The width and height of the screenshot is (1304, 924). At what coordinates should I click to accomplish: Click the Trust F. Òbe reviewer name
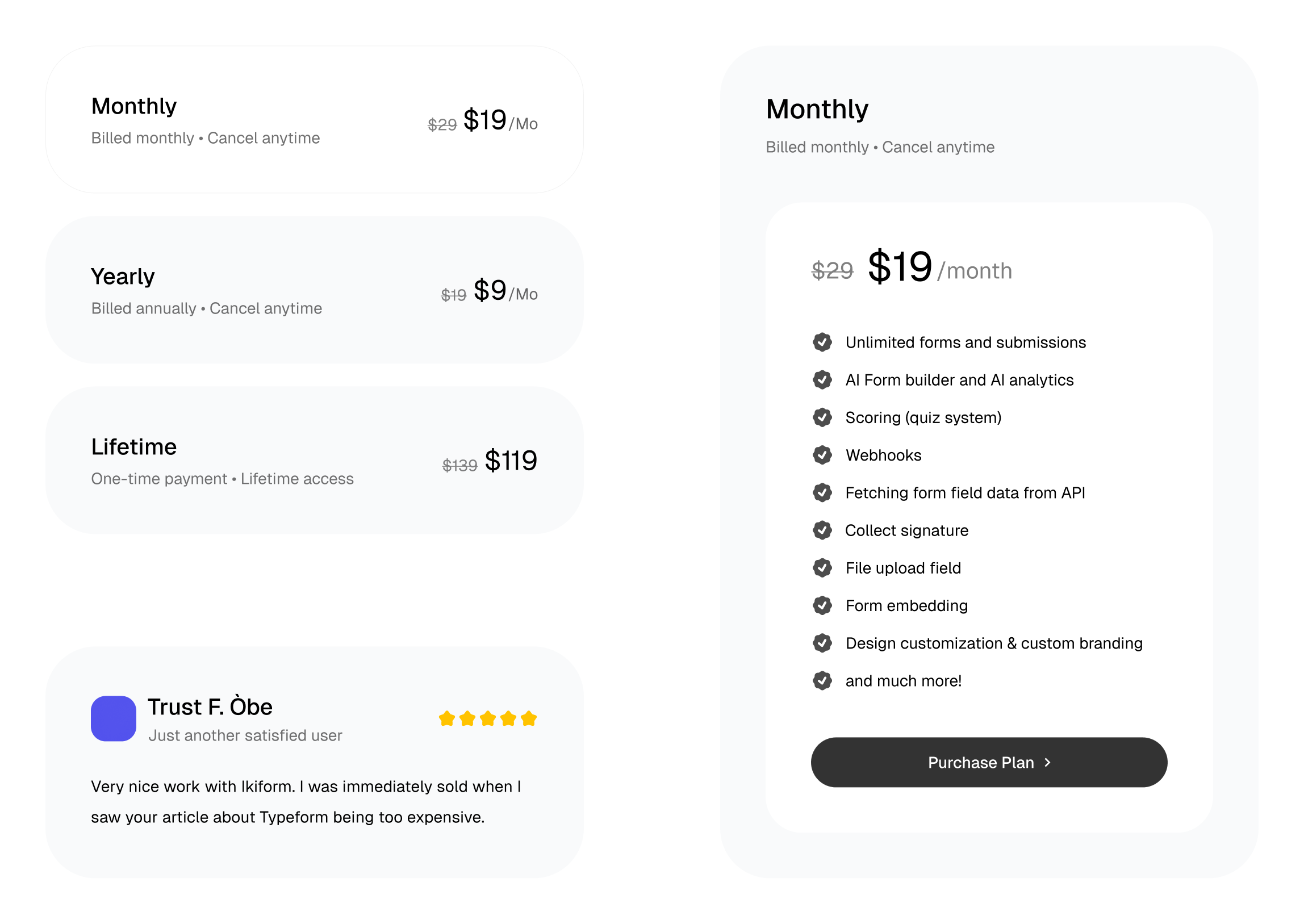pos(210,706)
